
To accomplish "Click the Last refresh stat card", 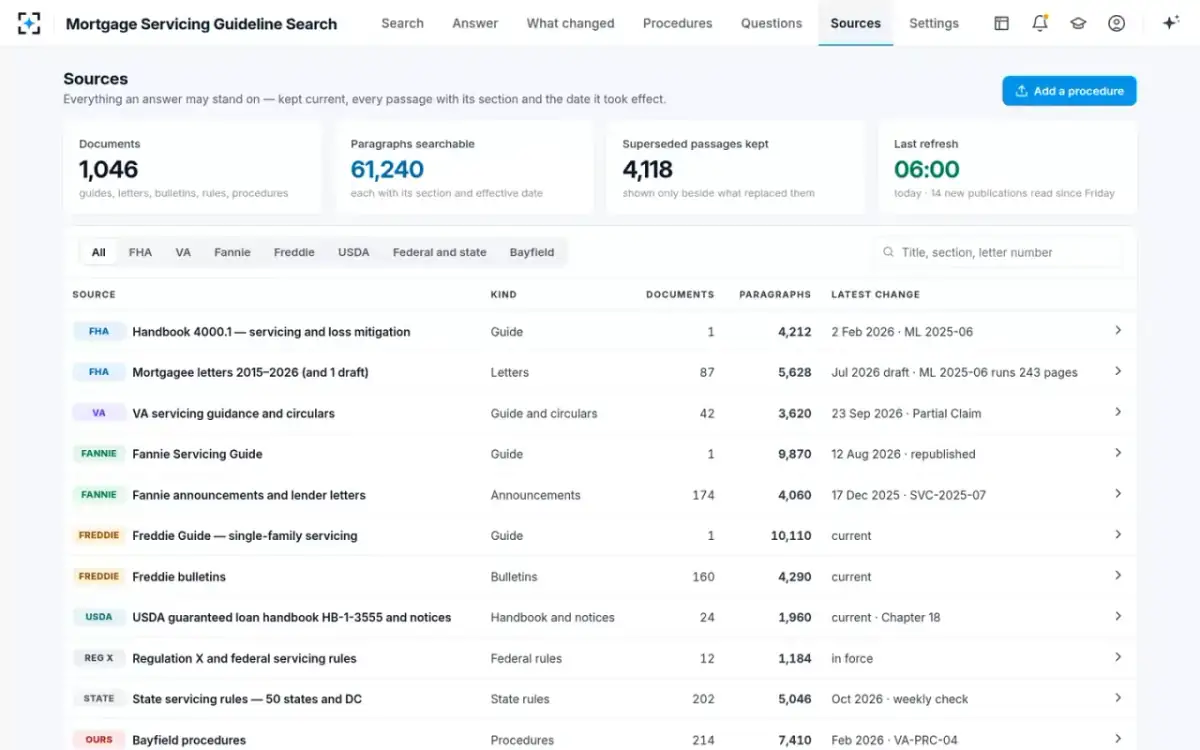I will coord(1007,168).
